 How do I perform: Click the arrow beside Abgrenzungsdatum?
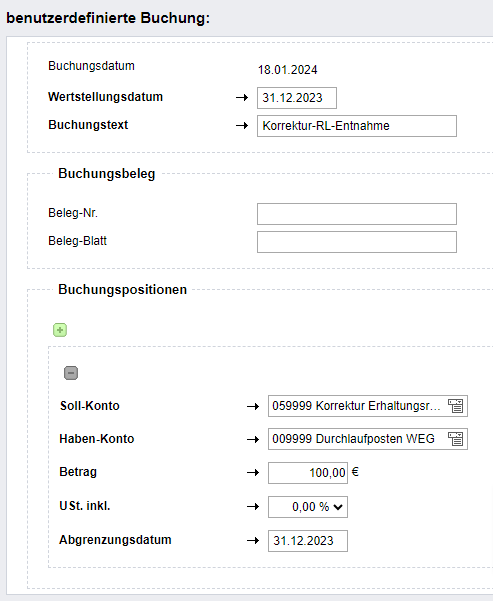click(x=253, y=541)
